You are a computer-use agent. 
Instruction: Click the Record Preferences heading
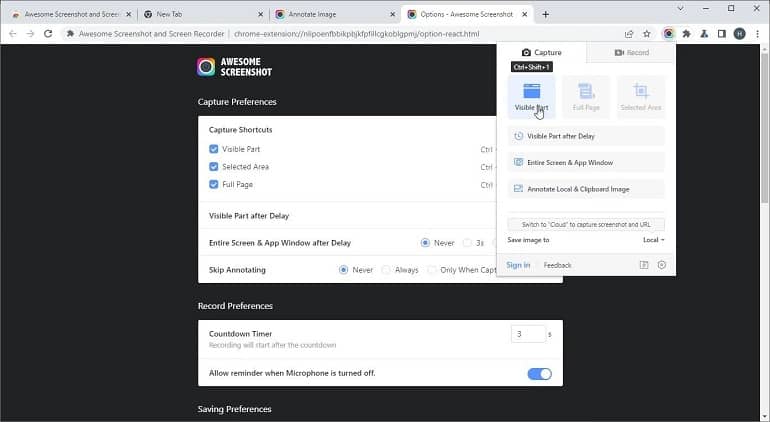click(235, 306)
